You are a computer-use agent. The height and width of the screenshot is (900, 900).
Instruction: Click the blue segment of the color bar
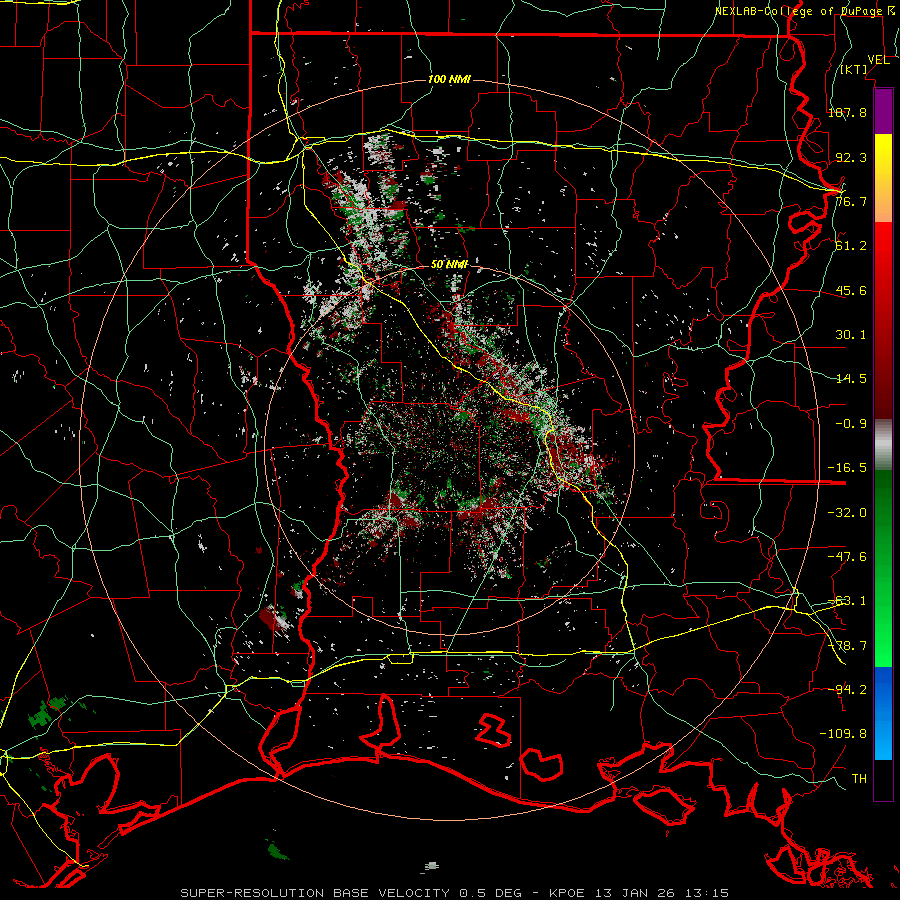(883, 713)
